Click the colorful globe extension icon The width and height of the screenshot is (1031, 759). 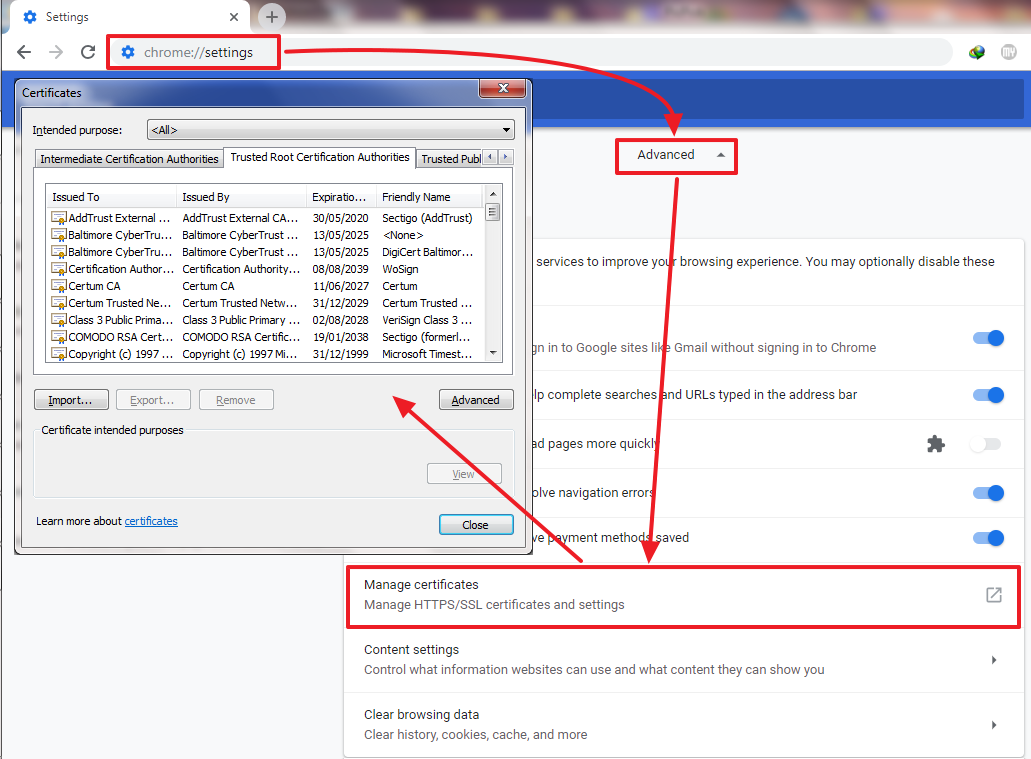pyautogui.click(x=976, y=52)
